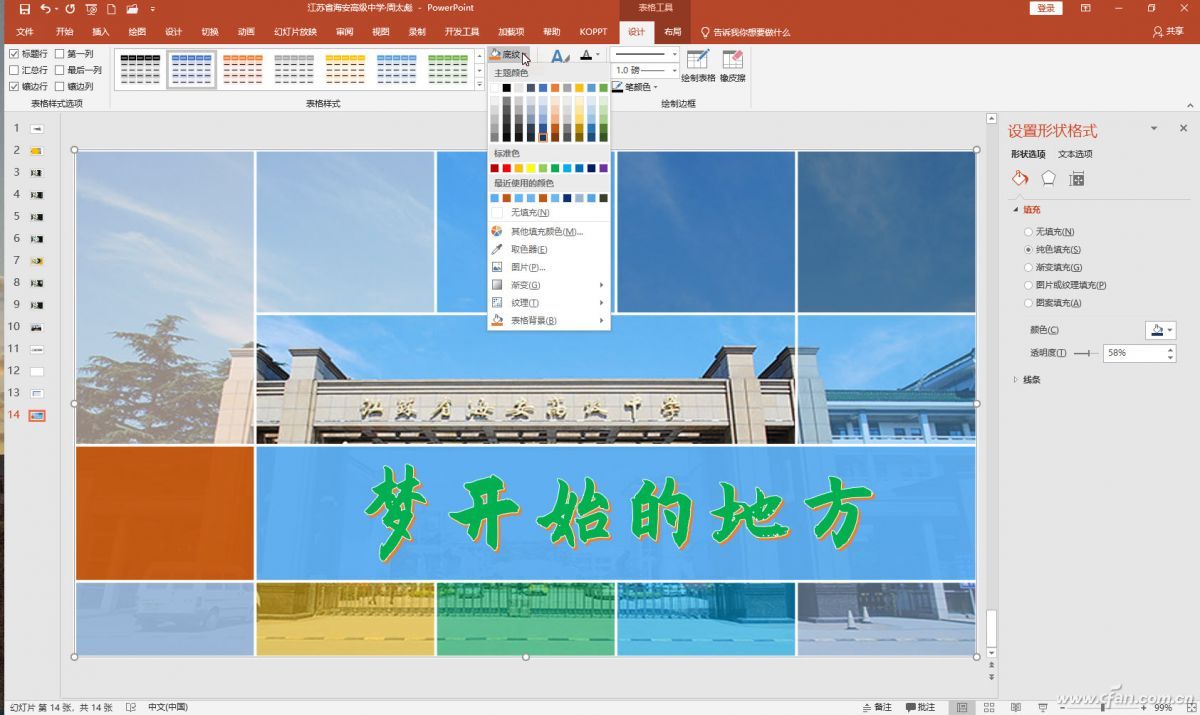
Task: Open the pen weight 1.0 pt dropdown
Action: tap(676, 69)
